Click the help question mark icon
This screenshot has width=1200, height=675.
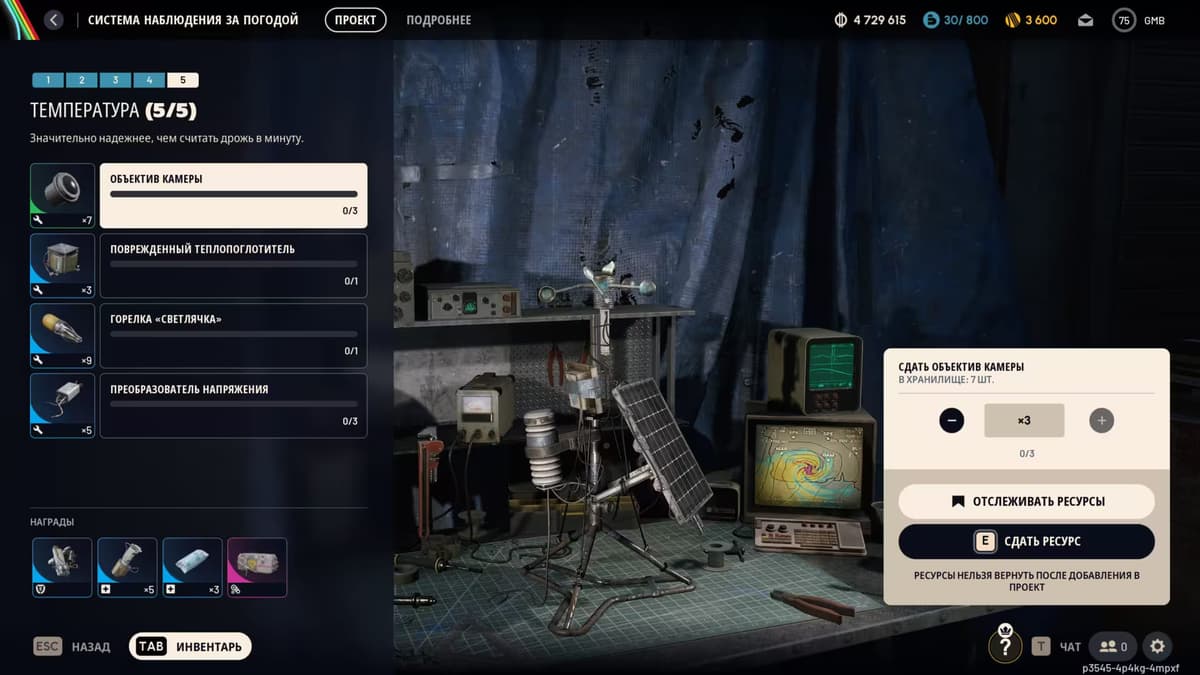pos(1005,646)
